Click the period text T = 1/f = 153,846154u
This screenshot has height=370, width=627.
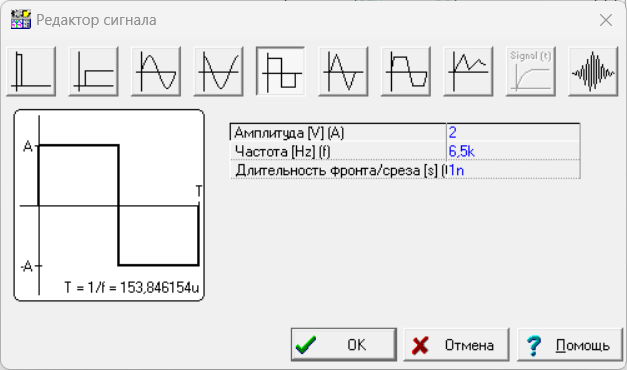[132, 287]
